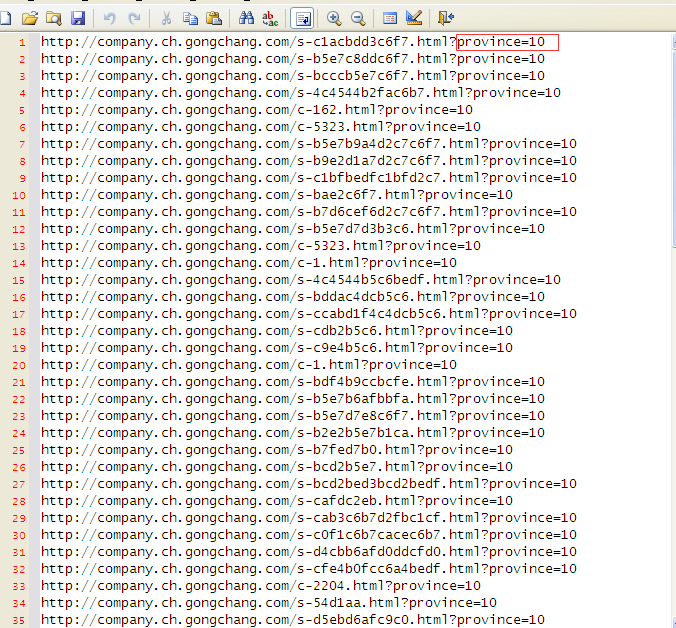Zoom out with magnifier minus icon

pos(357,18)
